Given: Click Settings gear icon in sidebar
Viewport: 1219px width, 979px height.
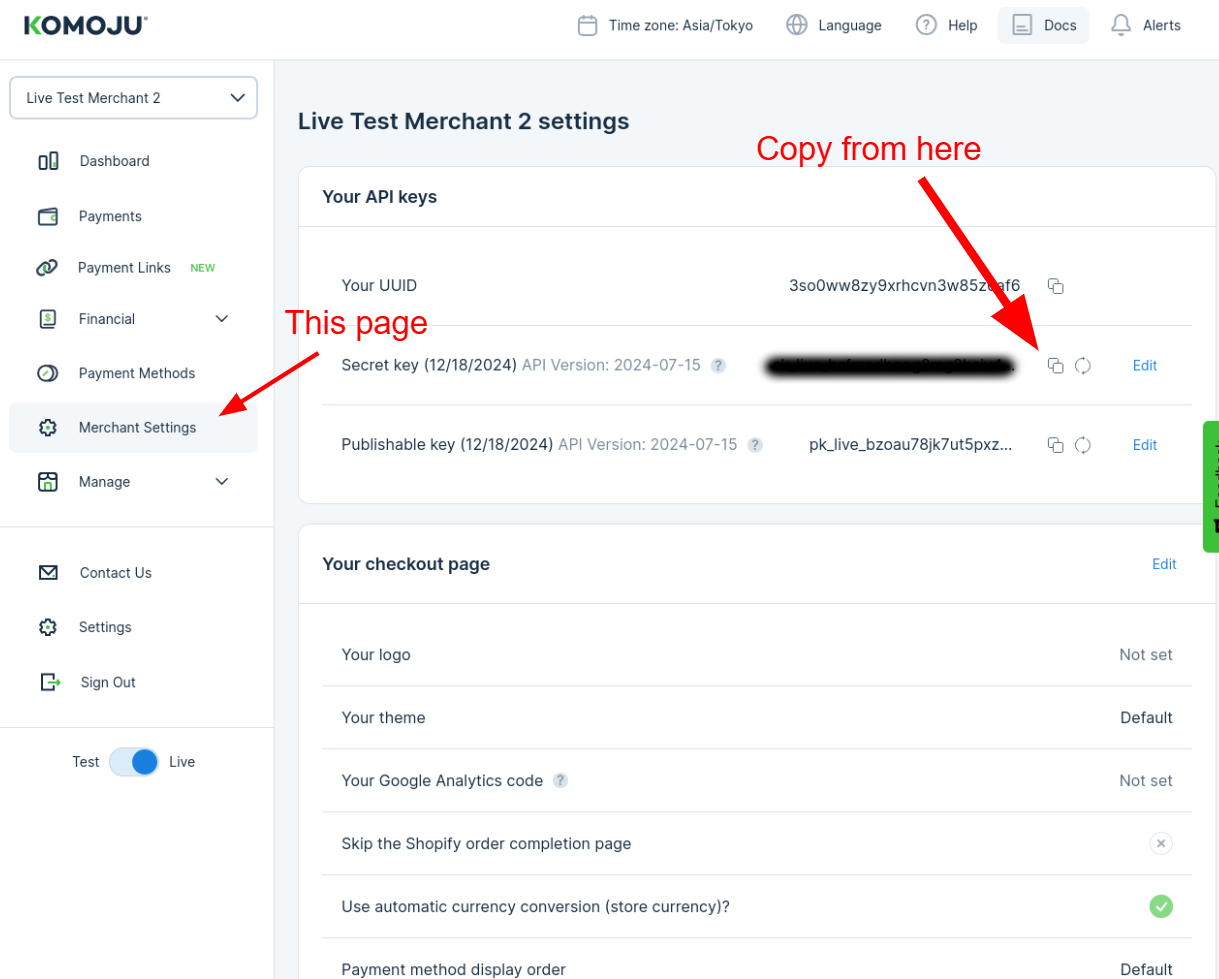Looking at the screenshot, I should pyautogui.click(x=47, y=627).
